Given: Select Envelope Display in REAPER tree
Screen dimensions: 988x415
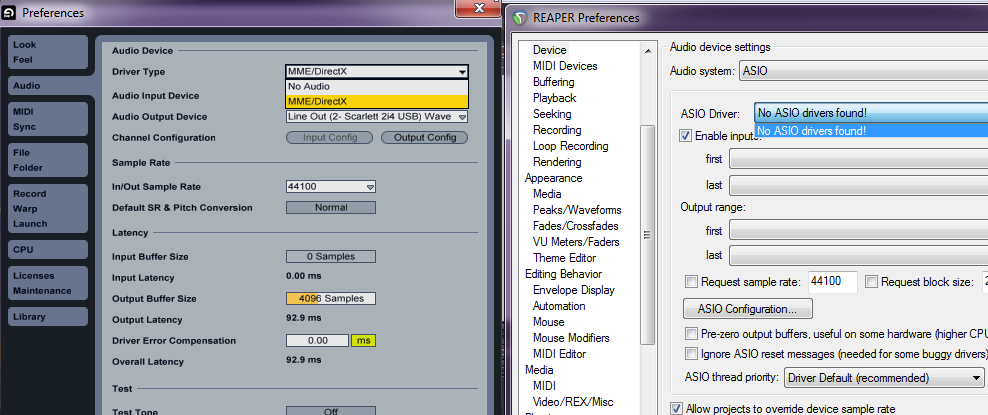Looking at the screenshot, I should click(x=573, y=290).
